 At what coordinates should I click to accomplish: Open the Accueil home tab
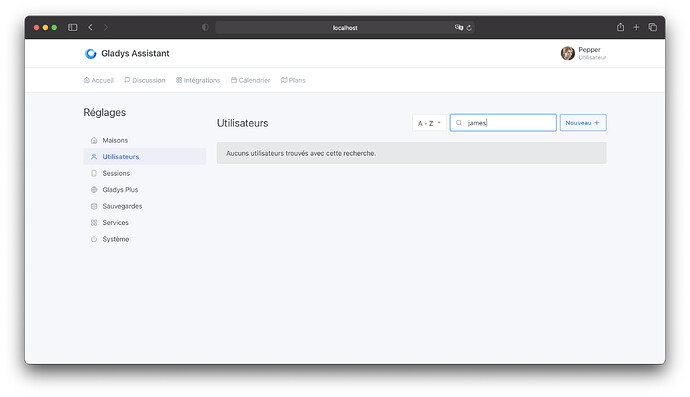point(99,80)
